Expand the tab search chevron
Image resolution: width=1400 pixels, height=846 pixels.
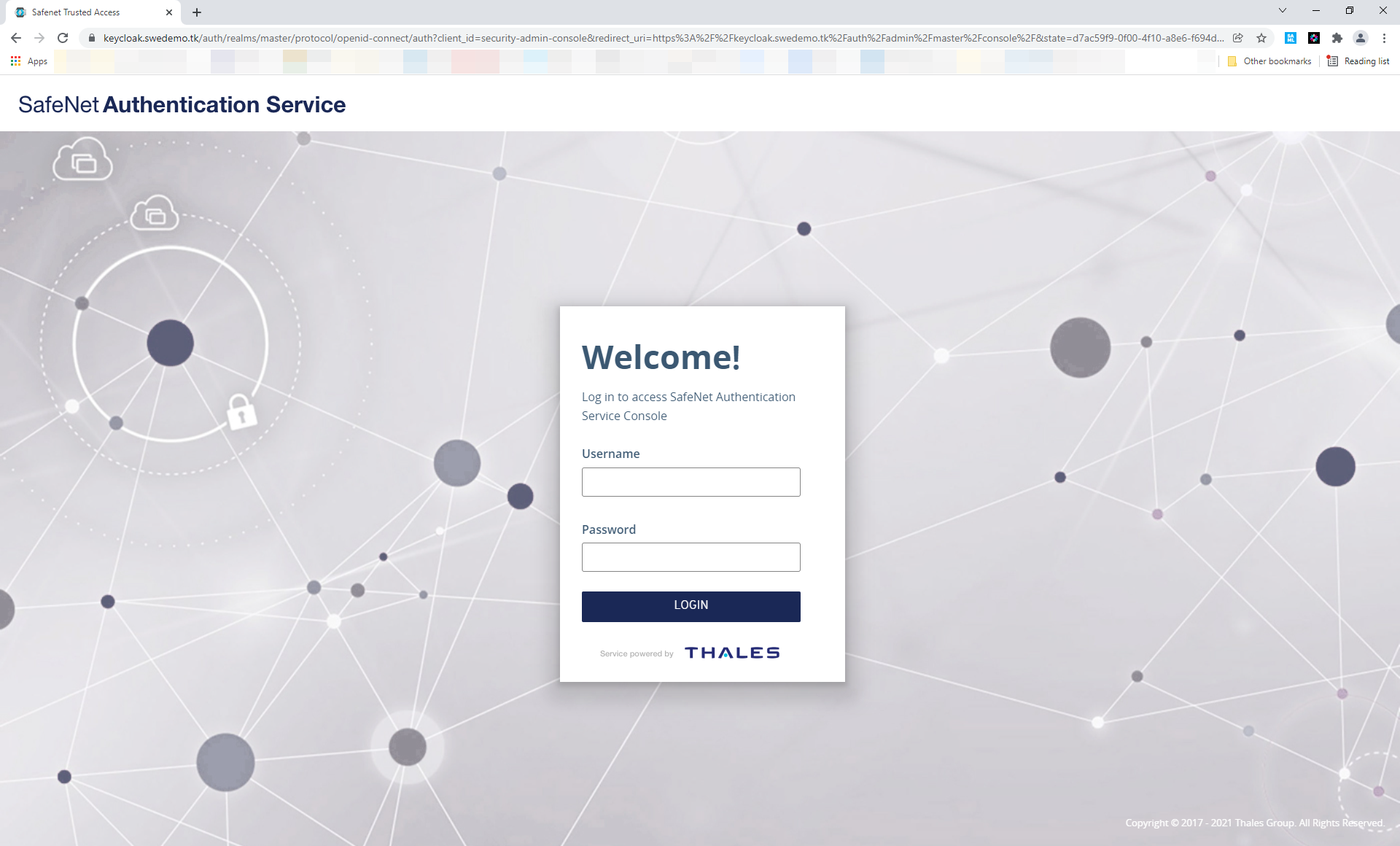pyautogui.click(x=1282, y=10)
